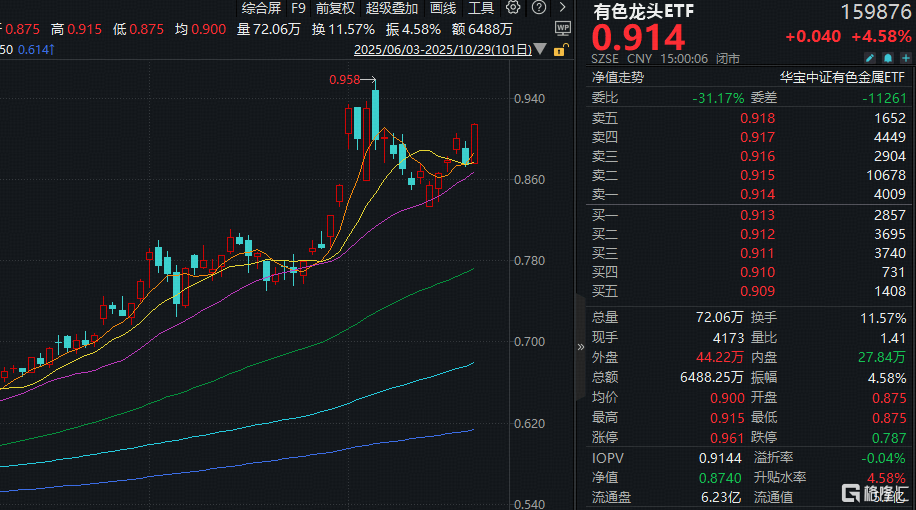Select 前复权 price adjustment option
Viewport: 916px width, 510px height.
pyautogui.click(x=335, y=7)
